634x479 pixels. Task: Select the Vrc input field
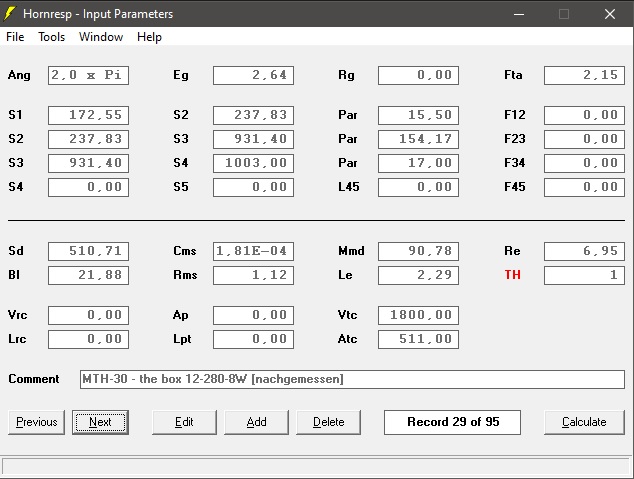click(89, 315)
